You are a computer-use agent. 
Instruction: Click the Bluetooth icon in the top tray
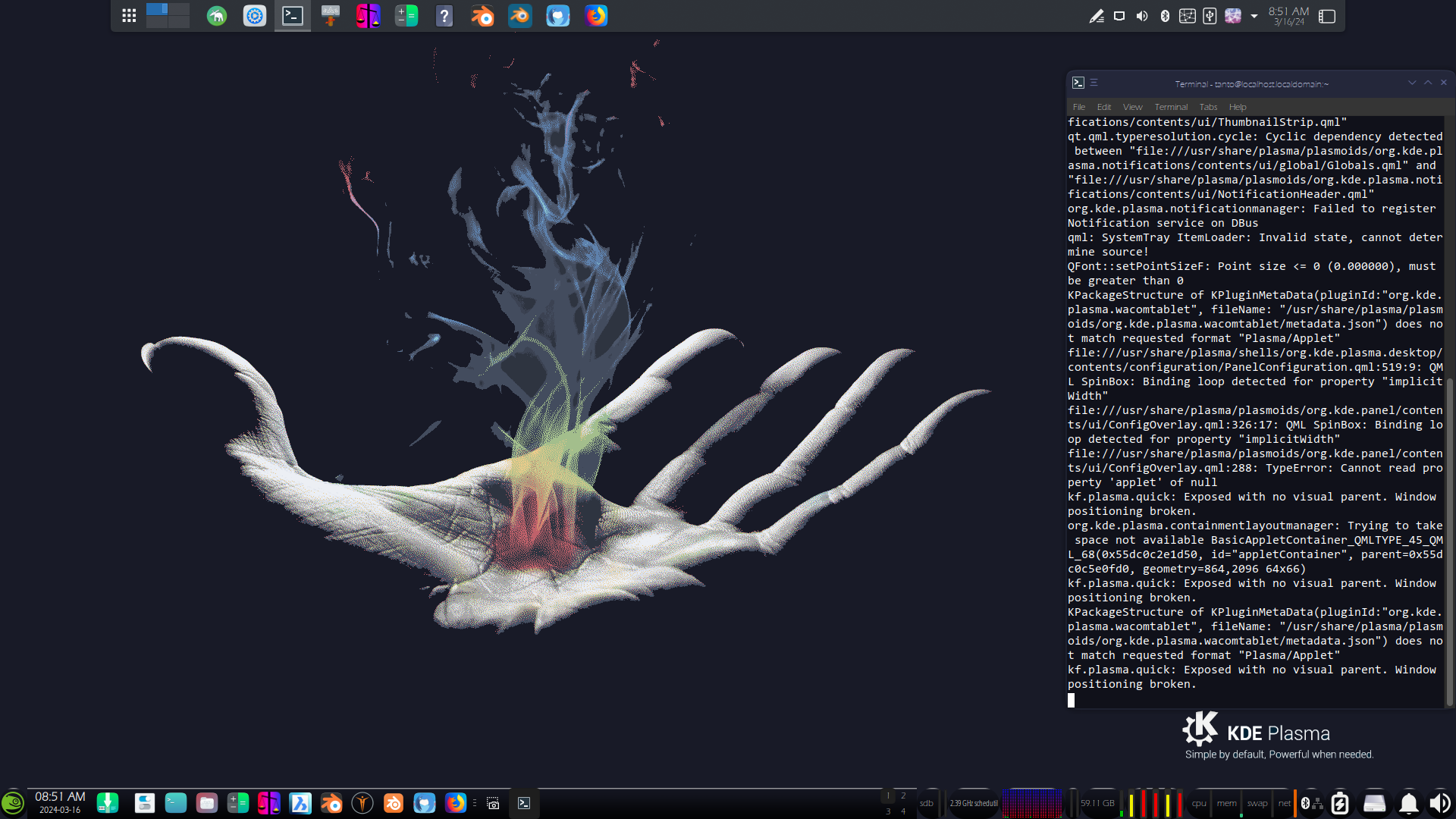coord(1165,16)
